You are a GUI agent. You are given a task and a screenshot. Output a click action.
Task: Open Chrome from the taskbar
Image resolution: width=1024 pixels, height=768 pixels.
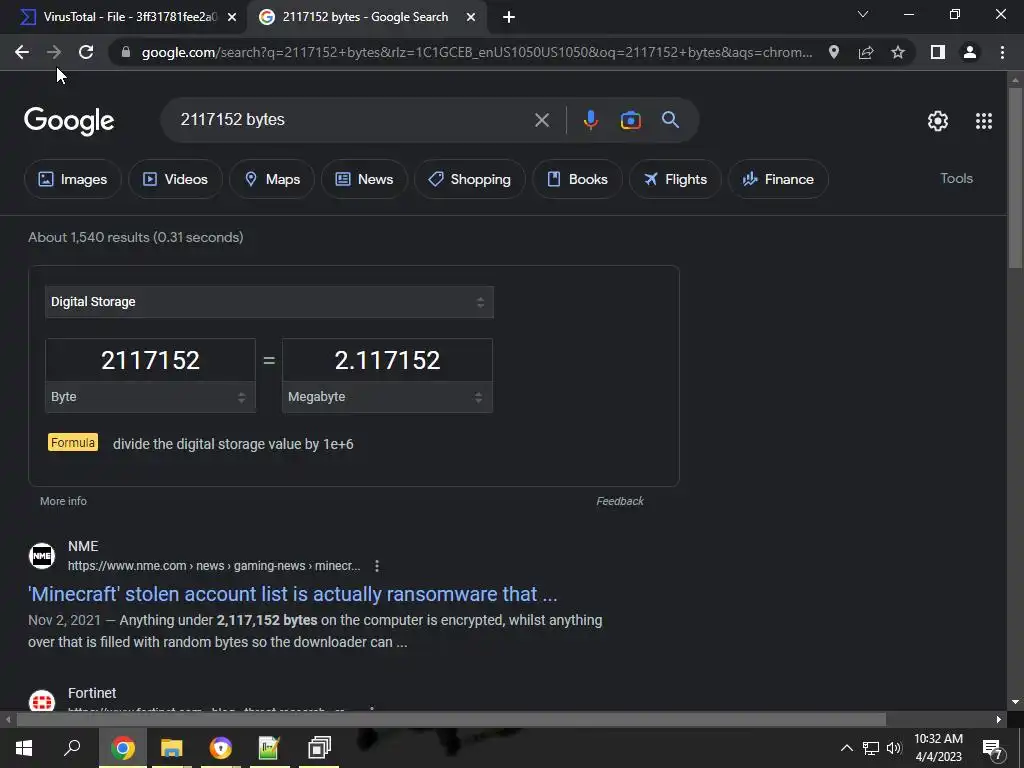(x=123, y=747)
